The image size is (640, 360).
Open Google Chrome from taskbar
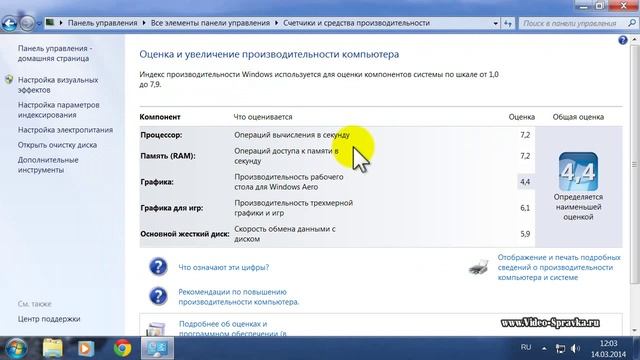point(122,348)
